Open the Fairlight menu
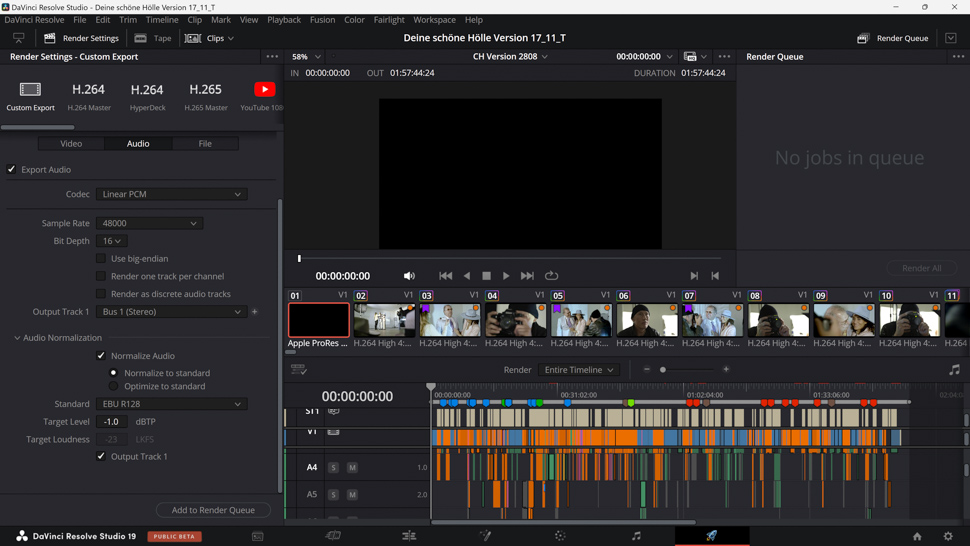970x546 pixels. coord(388,20)
